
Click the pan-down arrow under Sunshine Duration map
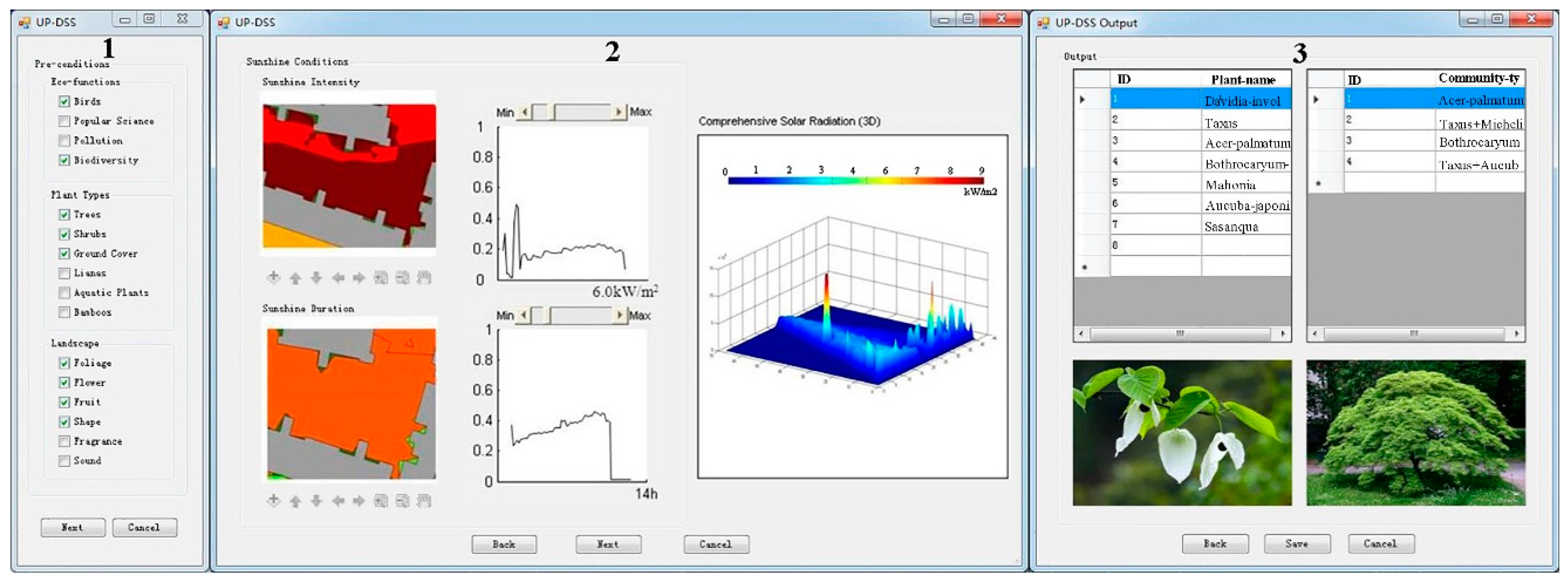point(316,501)
